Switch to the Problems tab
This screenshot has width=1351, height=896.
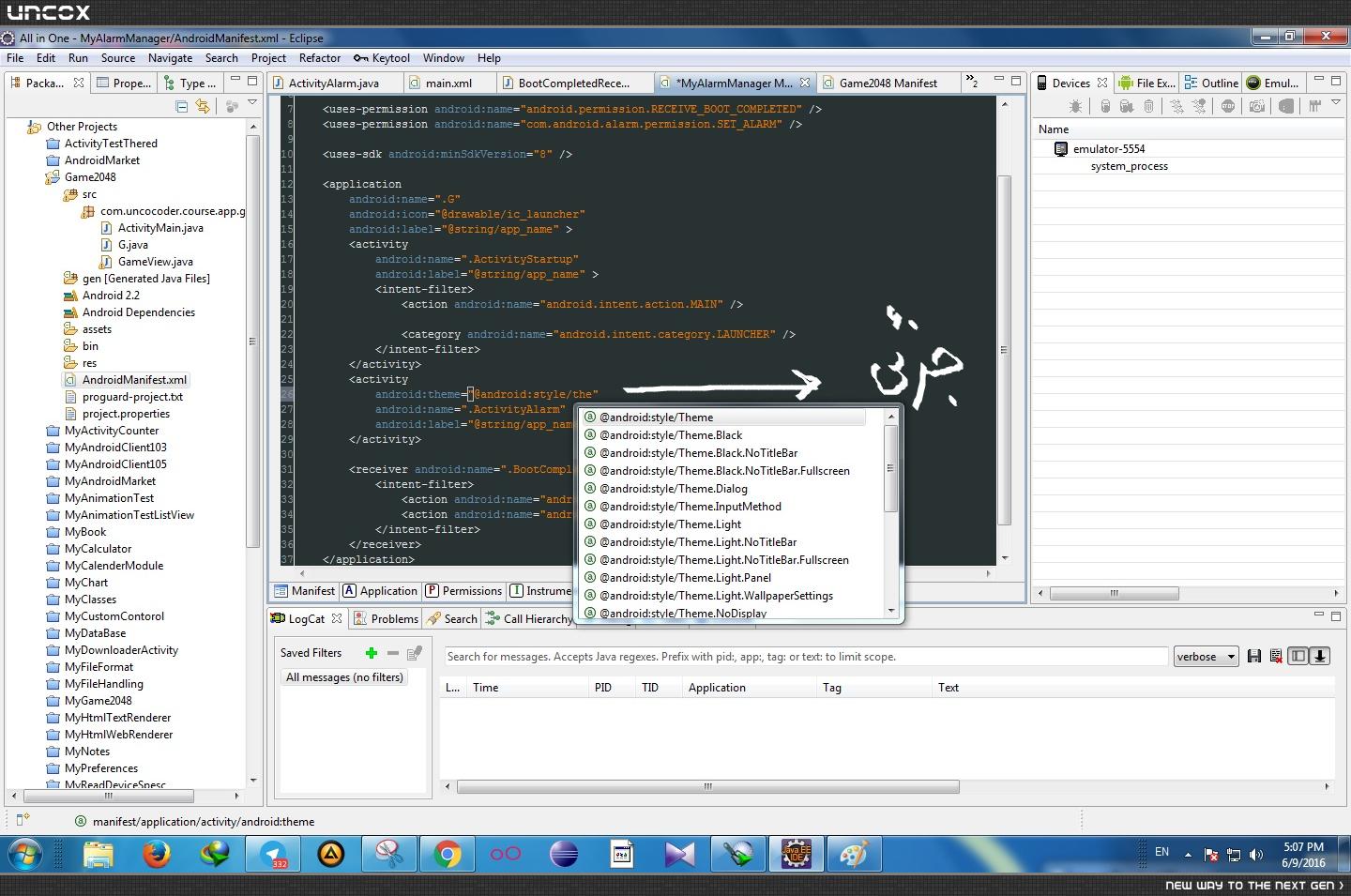tap(386, 619)
